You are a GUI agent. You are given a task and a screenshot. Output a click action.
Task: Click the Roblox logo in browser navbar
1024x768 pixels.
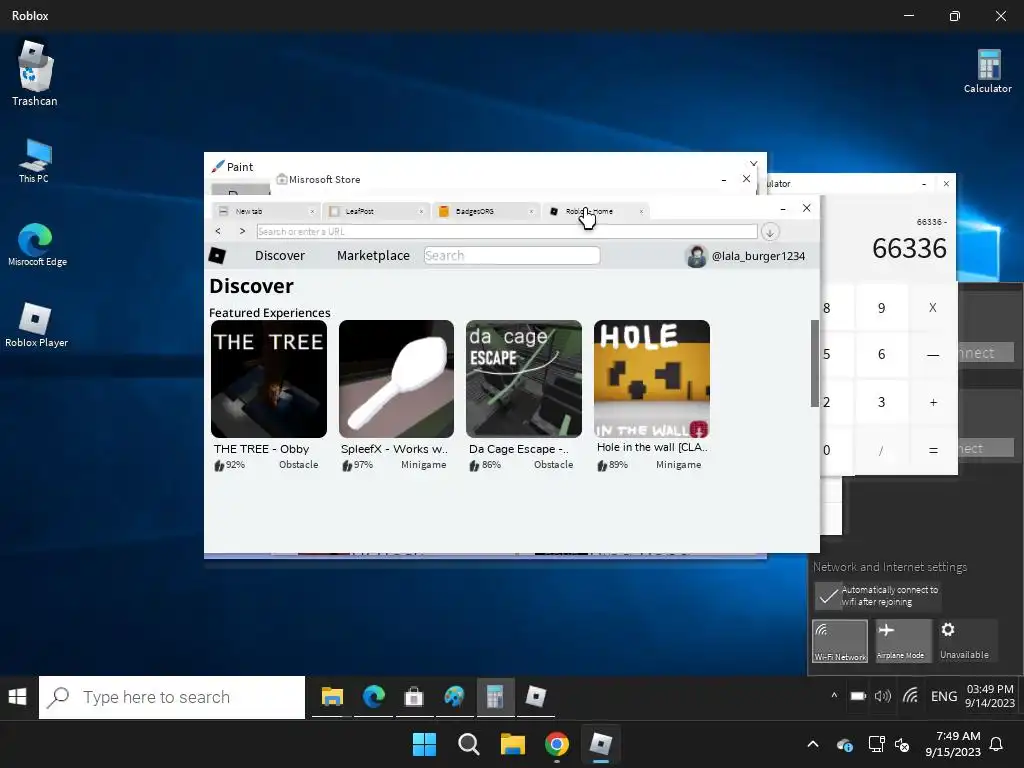tap(217, 255)
